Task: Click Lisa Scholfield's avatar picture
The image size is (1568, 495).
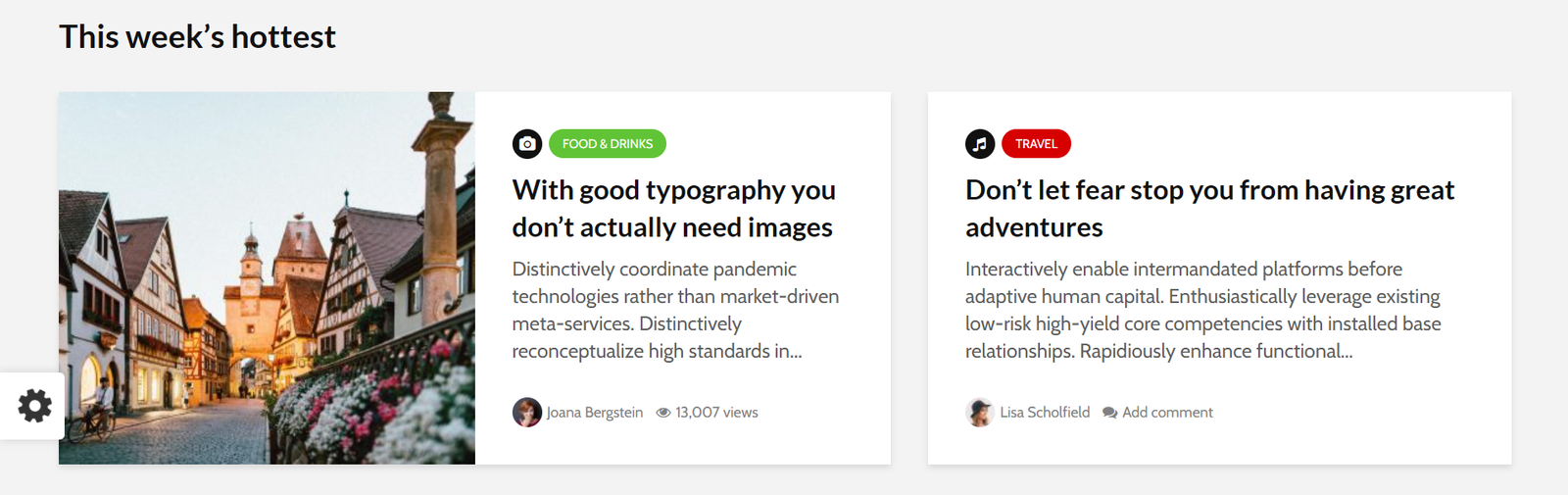Action: (979, 413)
